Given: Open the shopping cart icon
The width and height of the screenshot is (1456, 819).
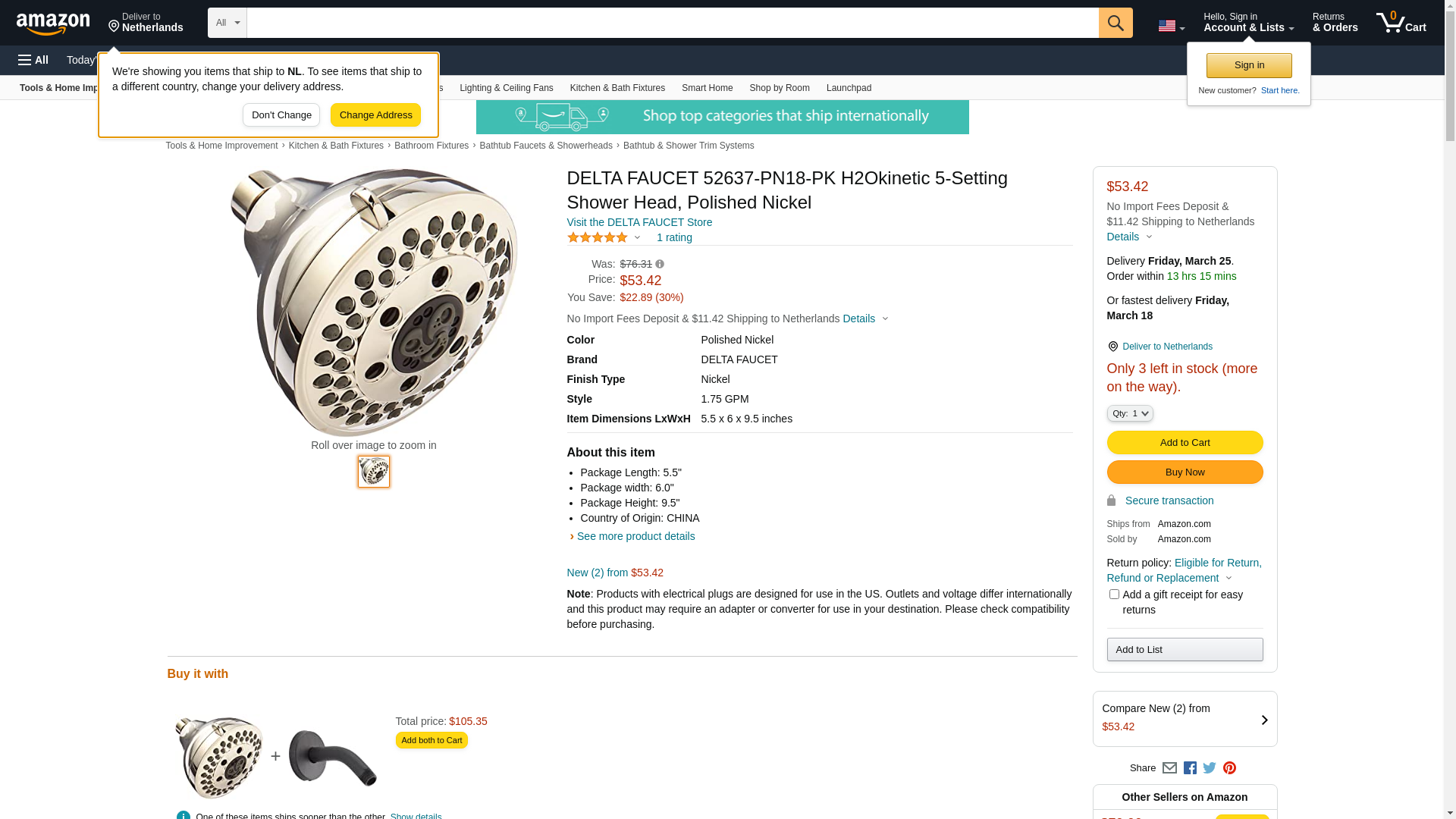Looking at the screenshot, I should [x=1401, y=23].
